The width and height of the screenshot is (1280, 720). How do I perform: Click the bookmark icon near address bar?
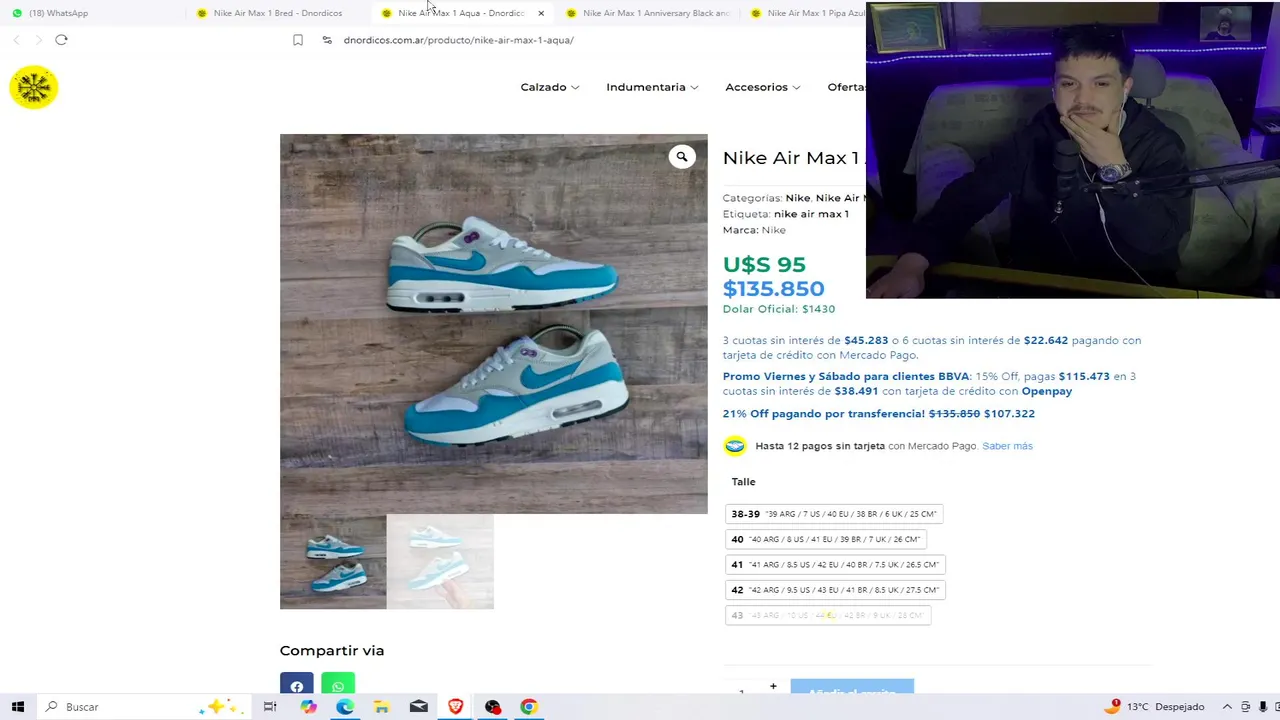pos(298,40)
